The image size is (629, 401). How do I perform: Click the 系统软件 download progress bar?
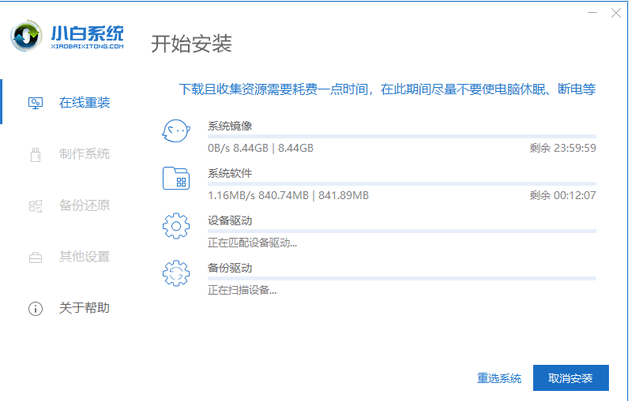402,184
